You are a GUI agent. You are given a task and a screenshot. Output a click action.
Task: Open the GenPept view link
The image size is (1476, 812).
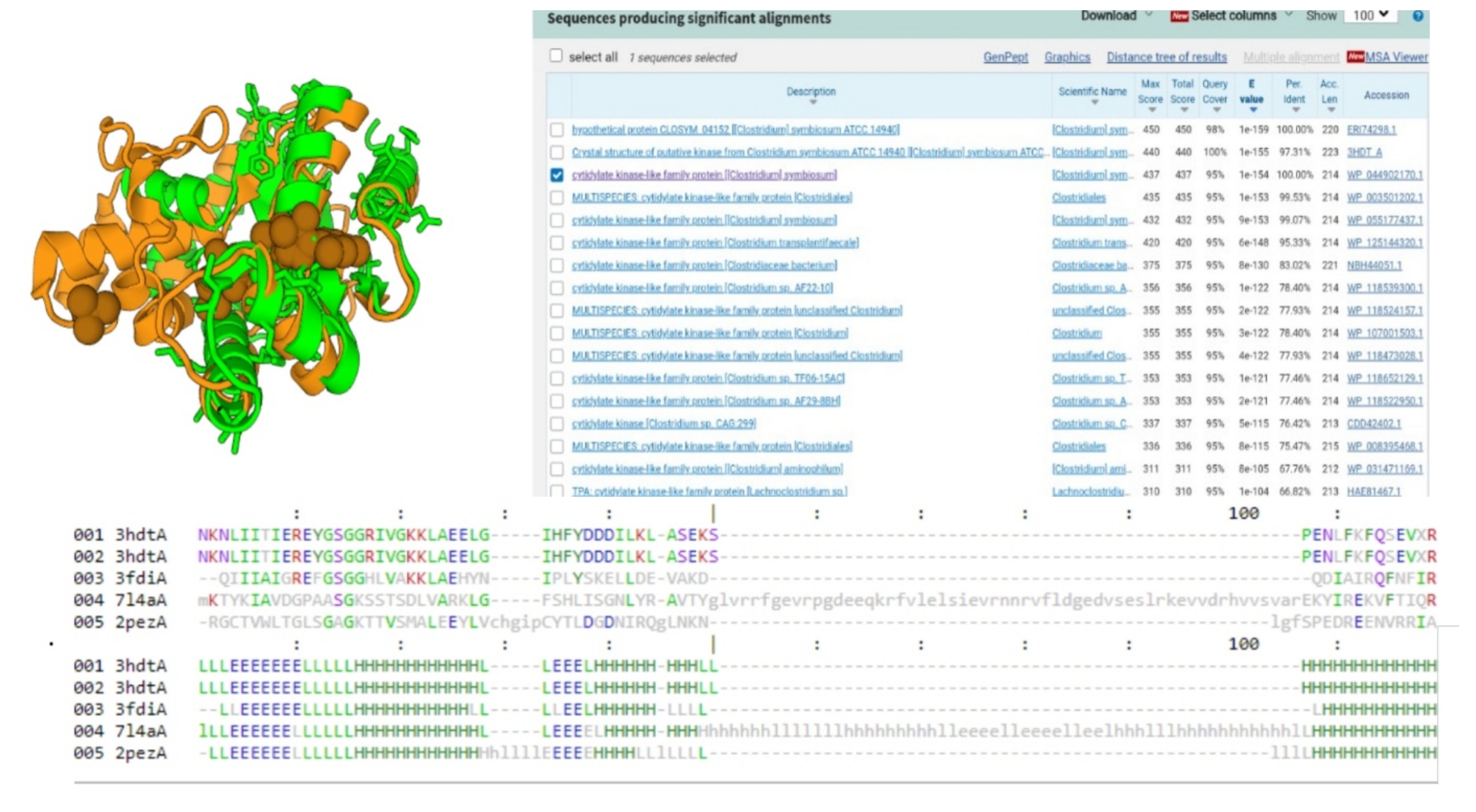coord(1005,57)
